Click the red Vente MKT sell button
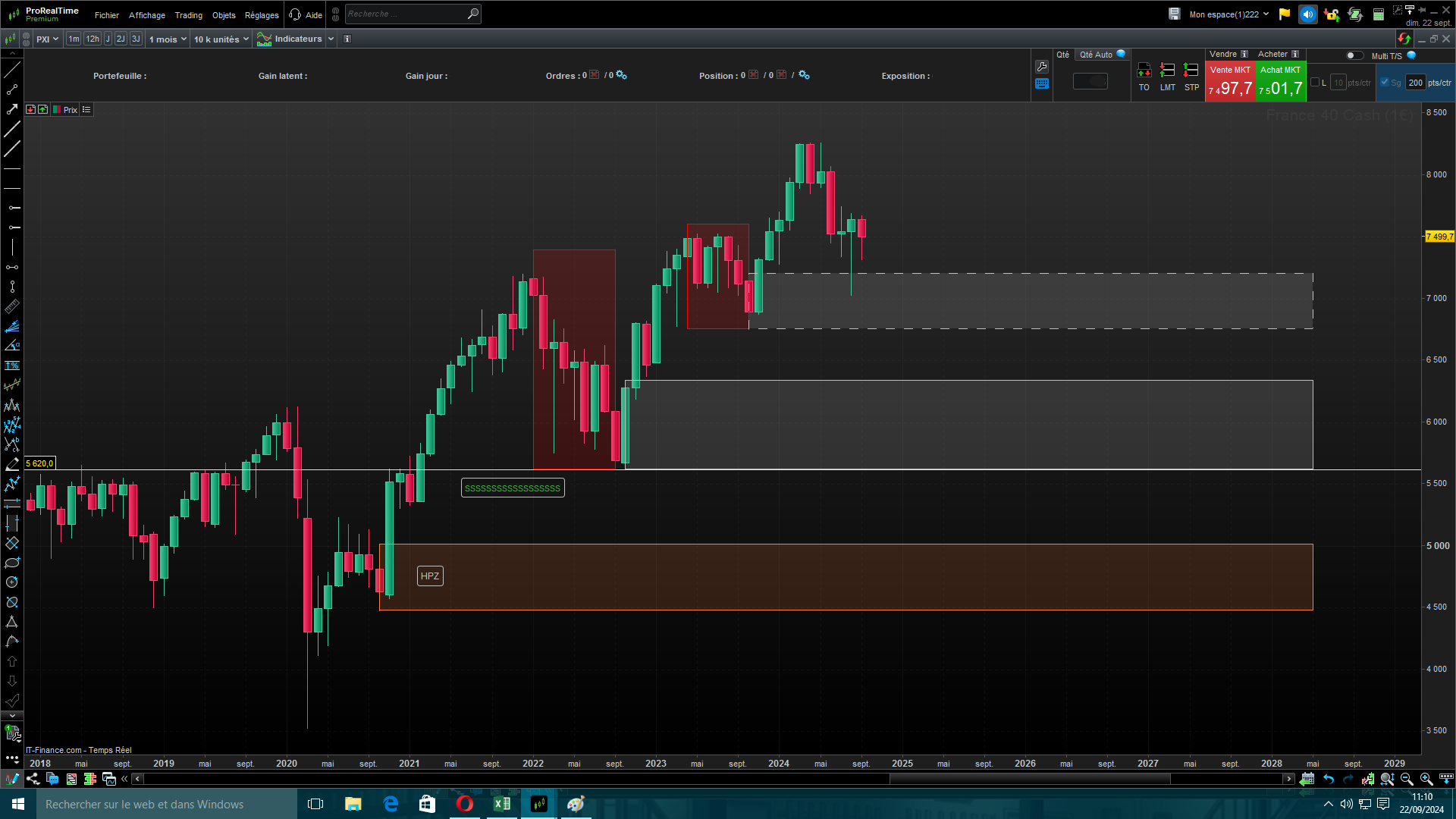 [x=1230, y=82]
